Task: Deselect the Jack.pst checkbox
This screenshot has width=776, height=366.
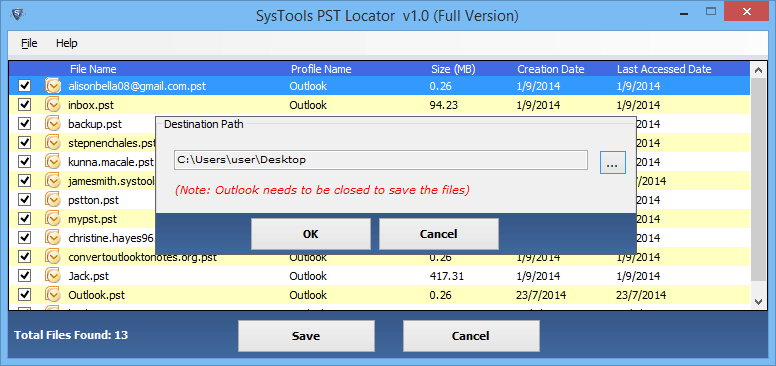Action: click(24, 275)
